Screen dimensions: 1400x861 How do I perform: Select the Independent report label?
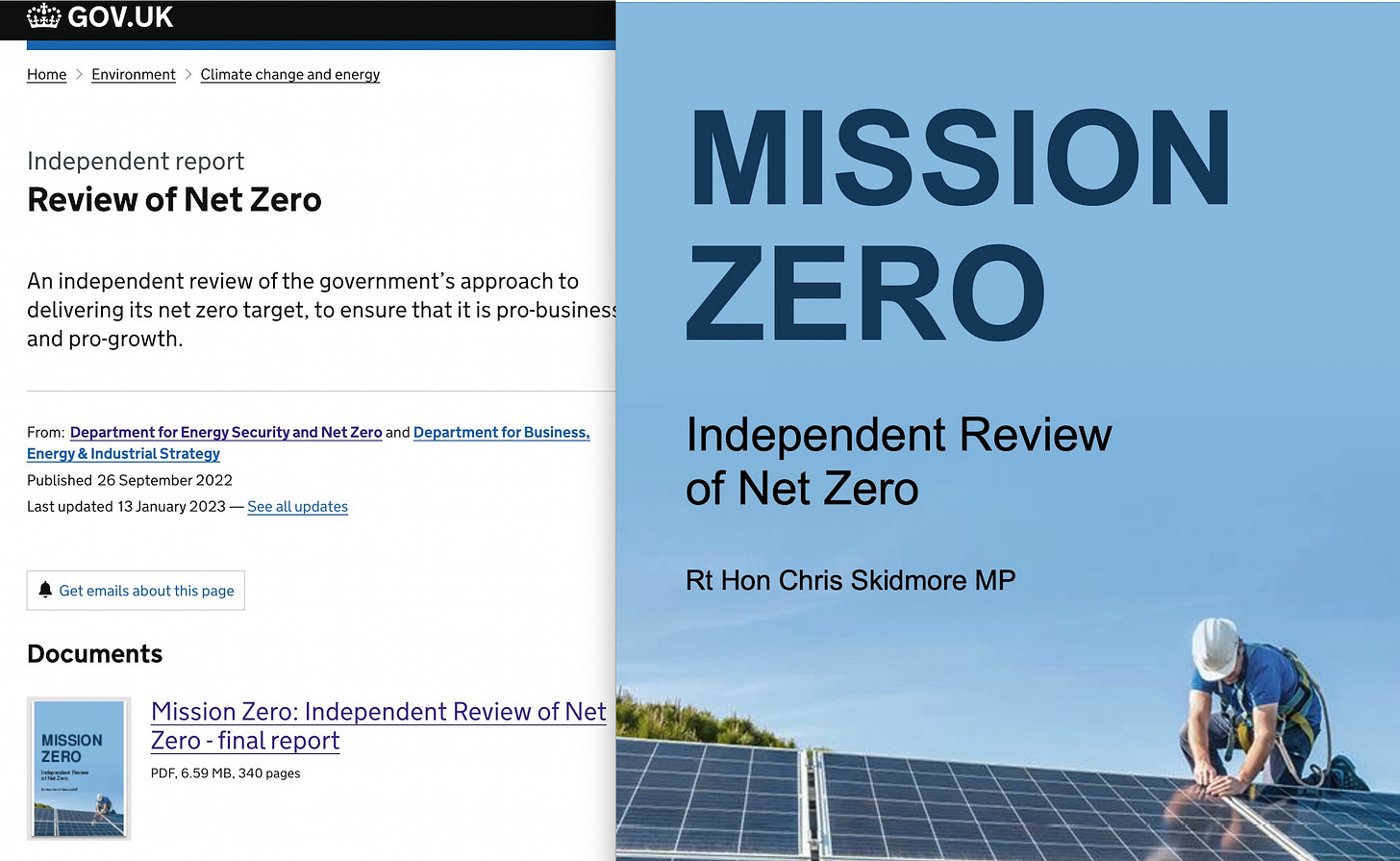136,161
